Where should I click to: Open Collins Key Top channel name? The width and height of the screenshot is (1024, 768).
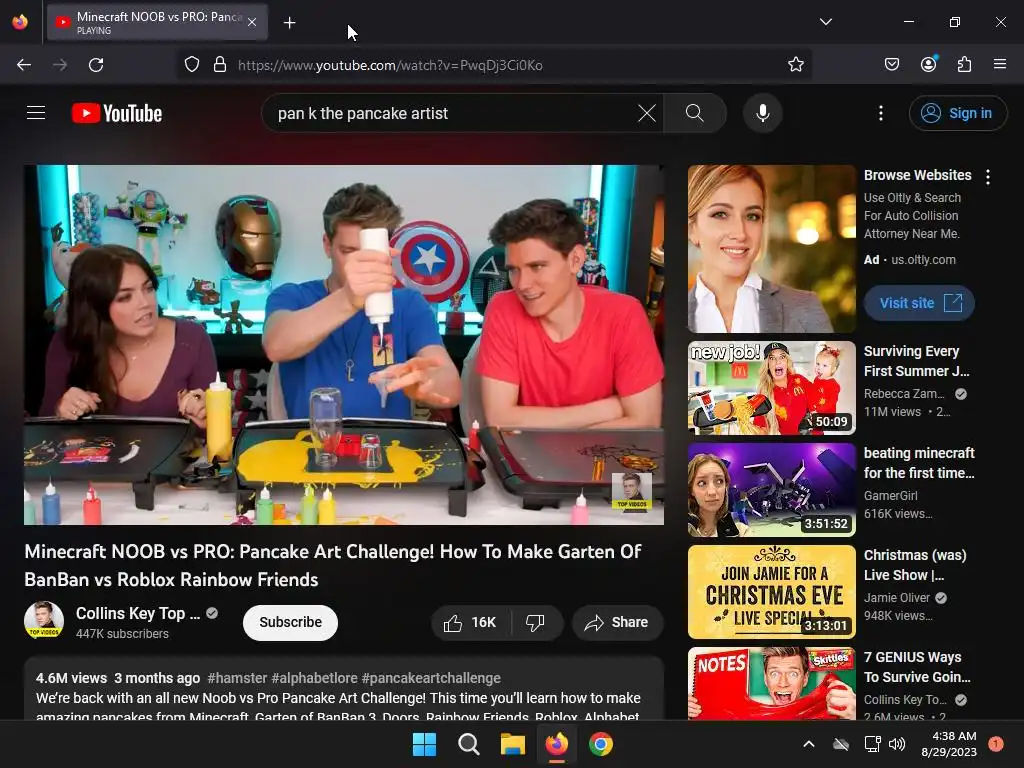click(x=138, y=613)
